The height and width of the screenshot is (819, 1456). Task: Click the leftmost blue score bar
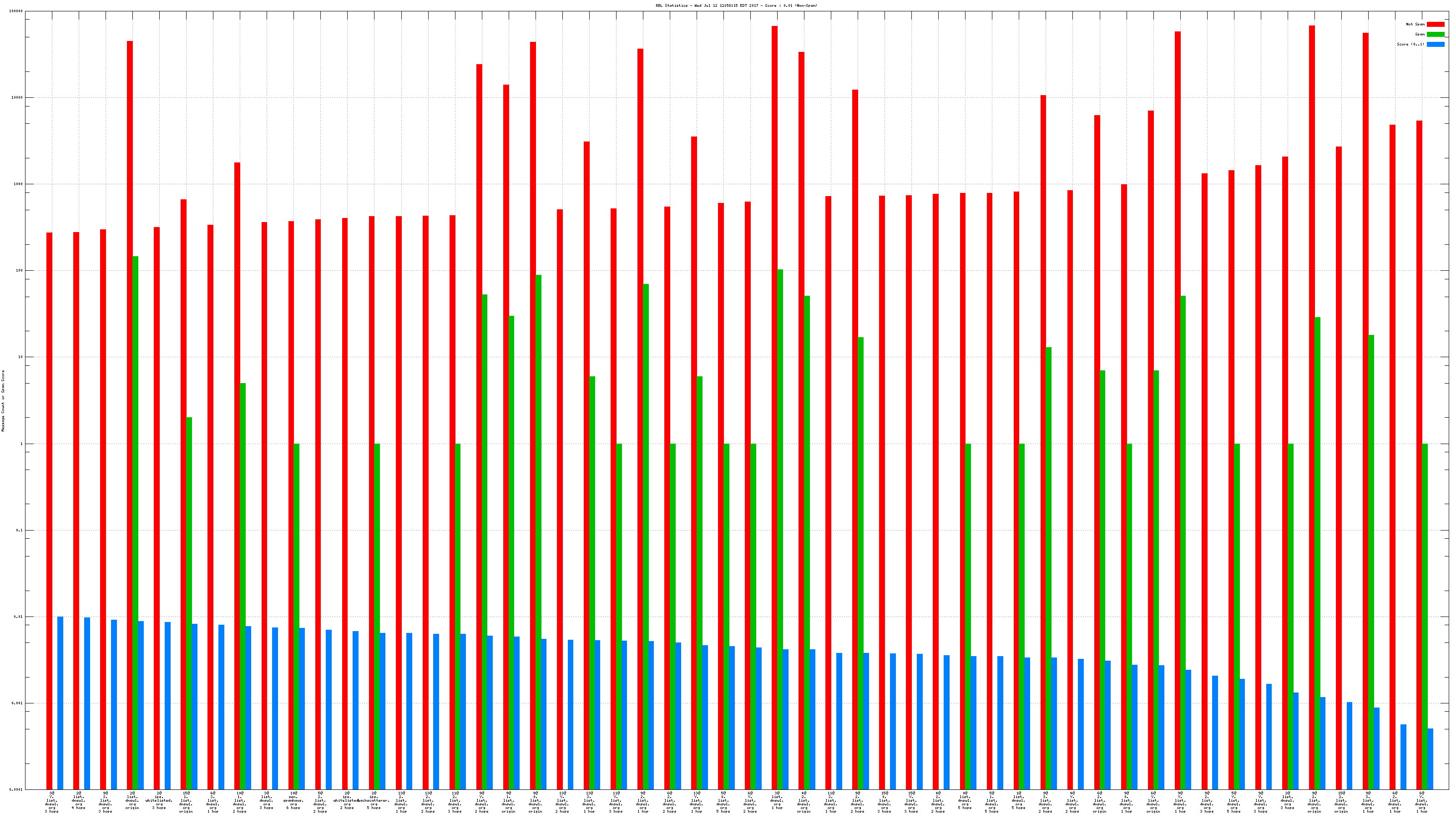[x=61, y=703]
